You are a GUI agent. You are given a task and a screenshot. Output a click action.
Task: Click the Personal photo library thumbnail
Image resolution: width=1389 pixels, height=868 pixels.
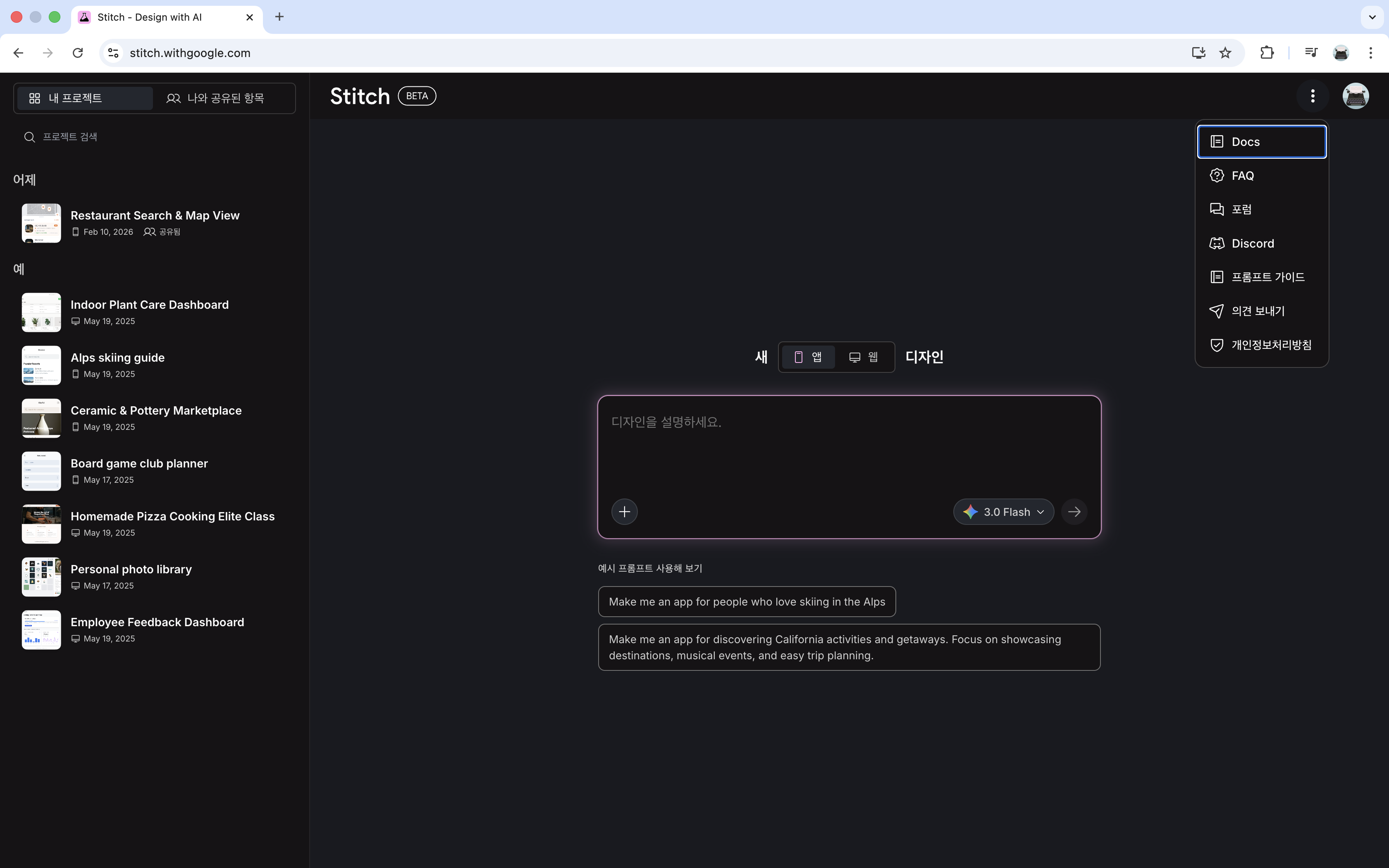[41, 577]
